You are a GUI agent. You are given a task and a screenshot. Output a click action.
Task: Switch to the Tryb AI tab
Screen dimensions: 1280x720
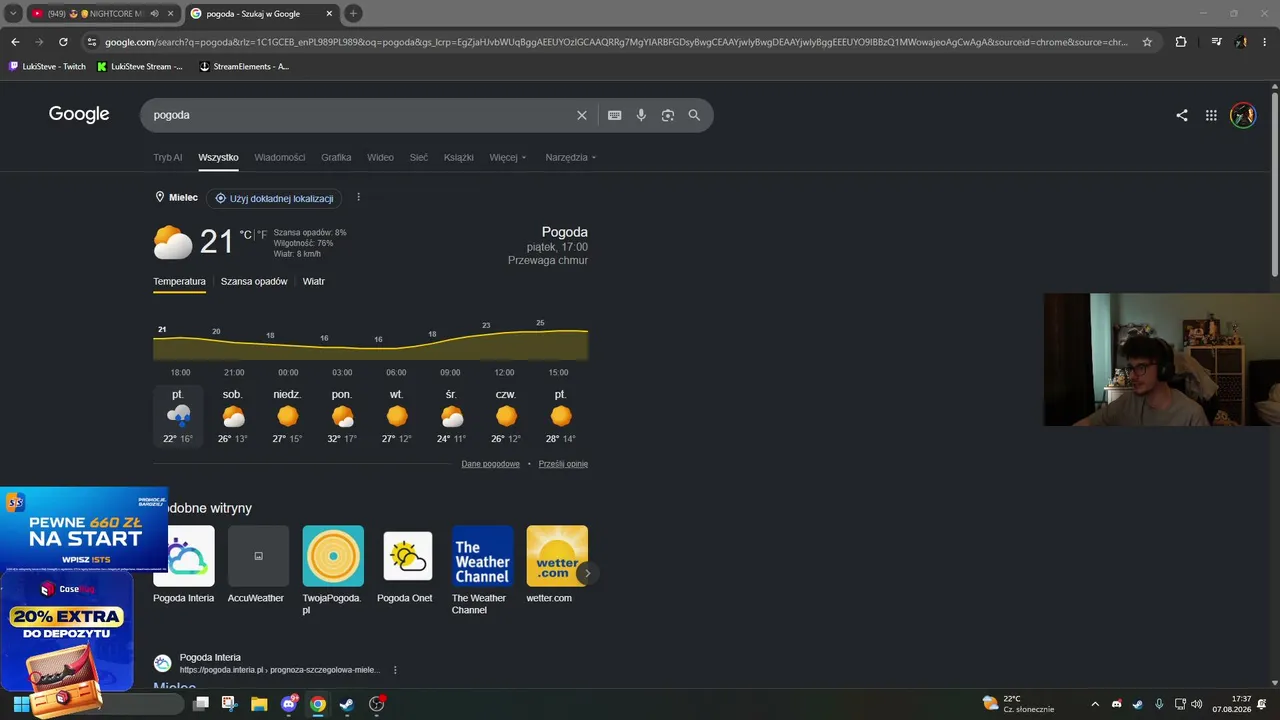tap(168, 157)
